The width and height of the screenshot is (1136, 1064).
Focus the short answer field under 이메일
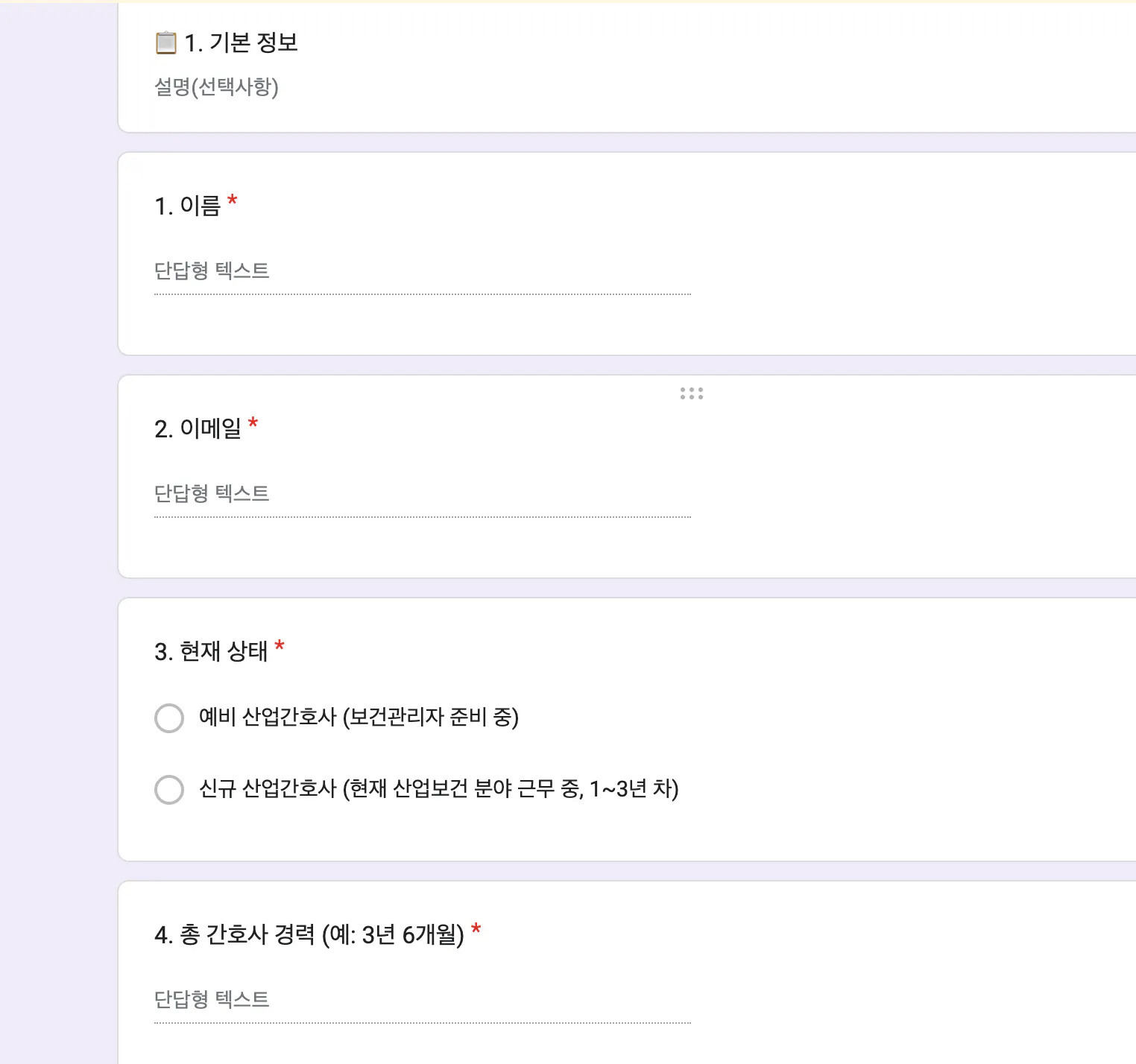(422, 494)
